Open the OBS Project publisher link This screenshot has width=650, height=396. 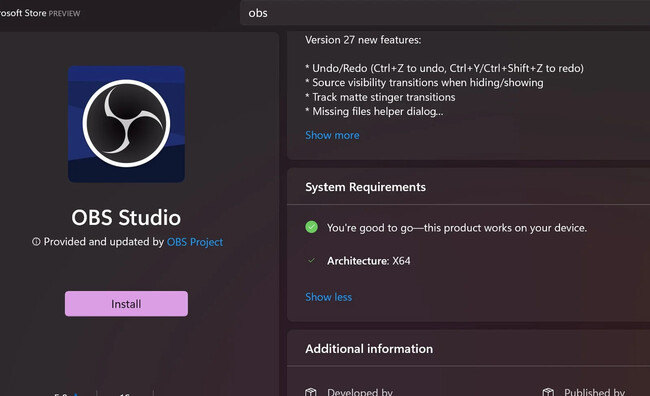(195, 242)
